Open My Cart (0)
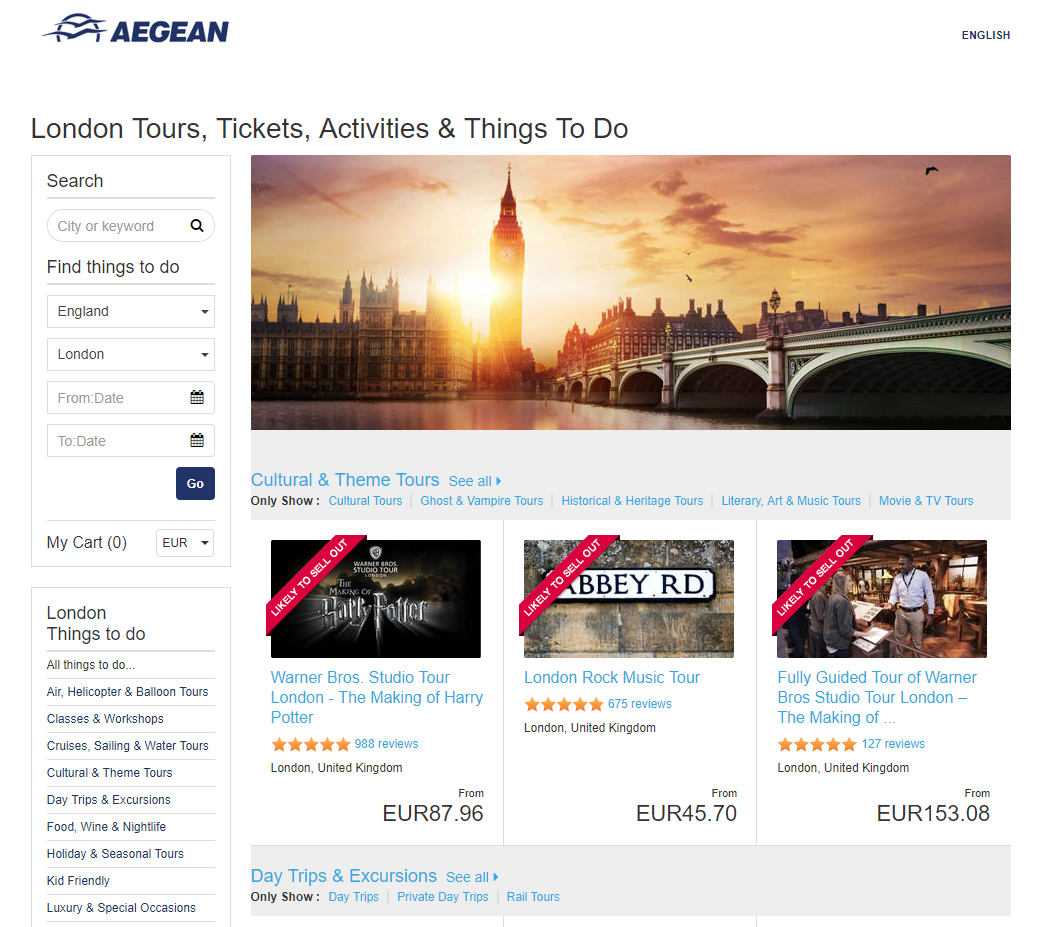1045x927 pixels. (87, 542)
